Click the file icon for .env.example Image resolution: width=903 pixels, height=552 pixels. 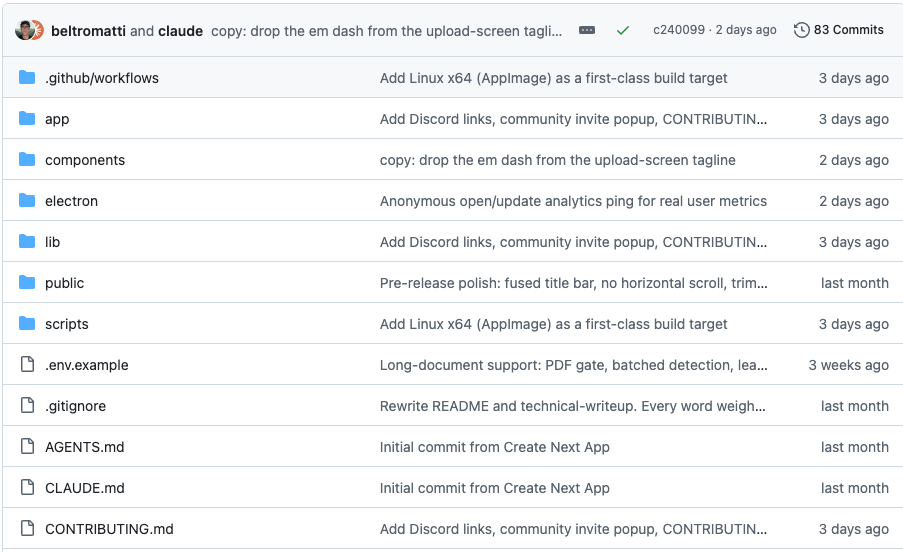click(x=27, y=364)
